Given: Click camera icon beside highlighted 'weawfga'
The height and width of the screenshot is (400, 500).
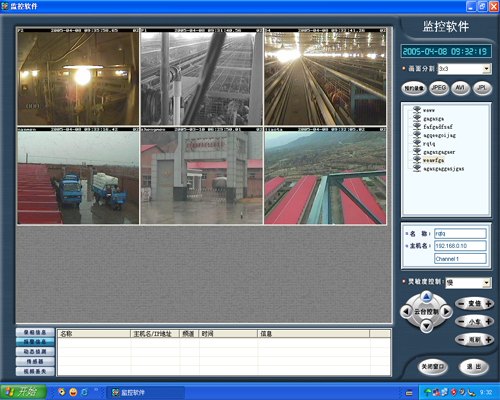Looking at the screenshot, I should (417, 160).
